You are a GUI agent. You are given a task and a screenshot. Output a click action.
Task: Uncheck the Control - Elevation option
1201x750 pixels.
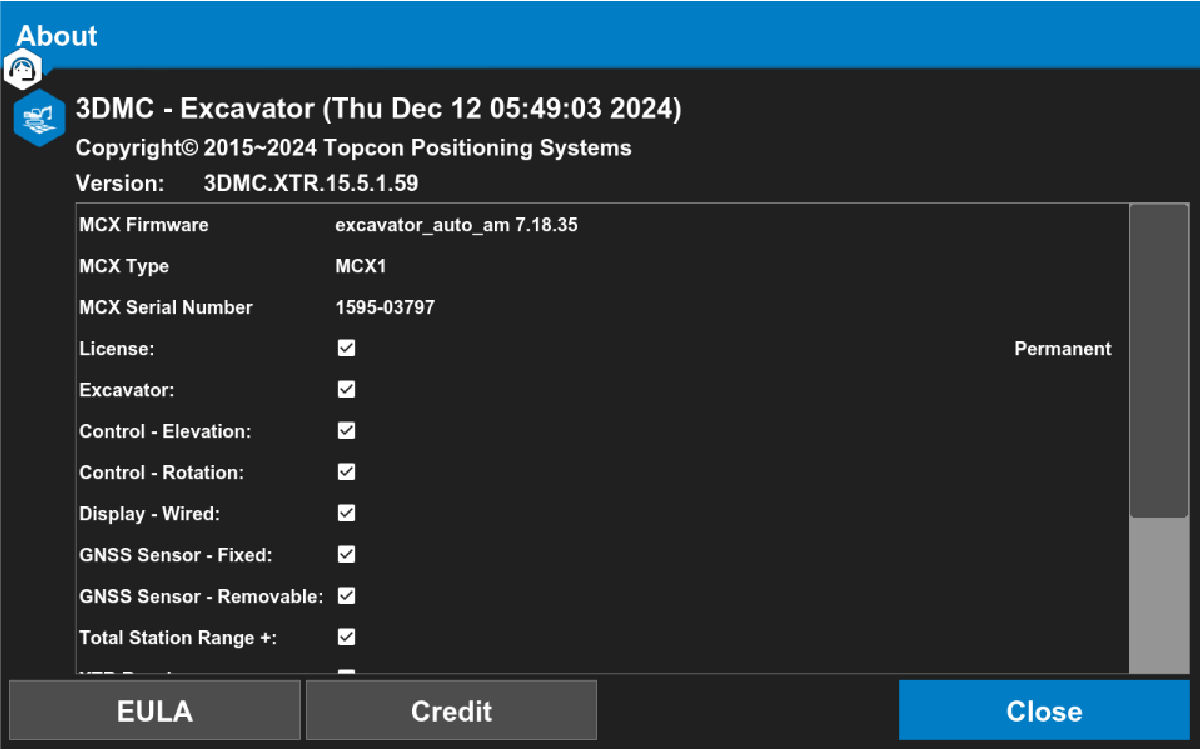pyautogui.click(x=346, y=431)
